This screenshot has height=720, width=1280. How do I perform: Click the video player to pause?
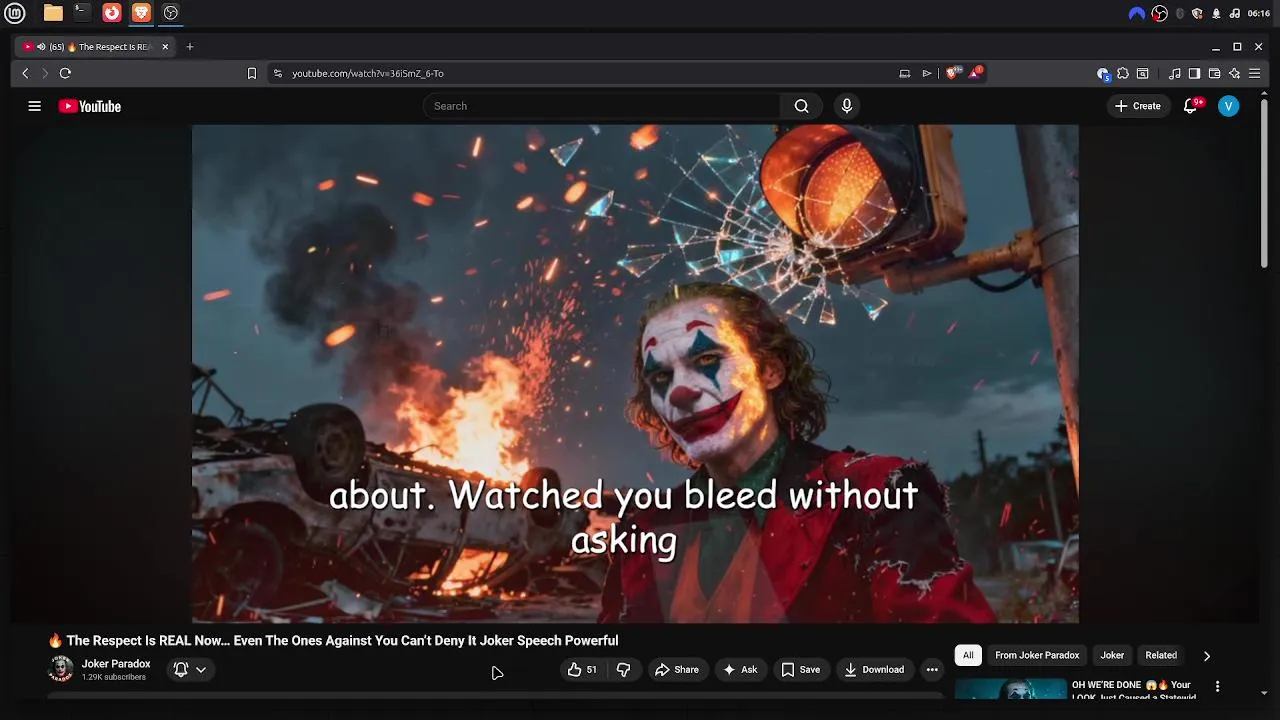pyautogui.click(x=635, y=374)
